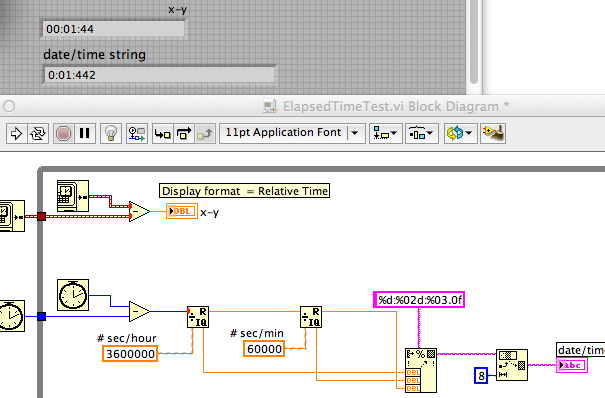Click the Abort Execution stop button
This screenshot has width=605, height=398.
pos(63,134)
